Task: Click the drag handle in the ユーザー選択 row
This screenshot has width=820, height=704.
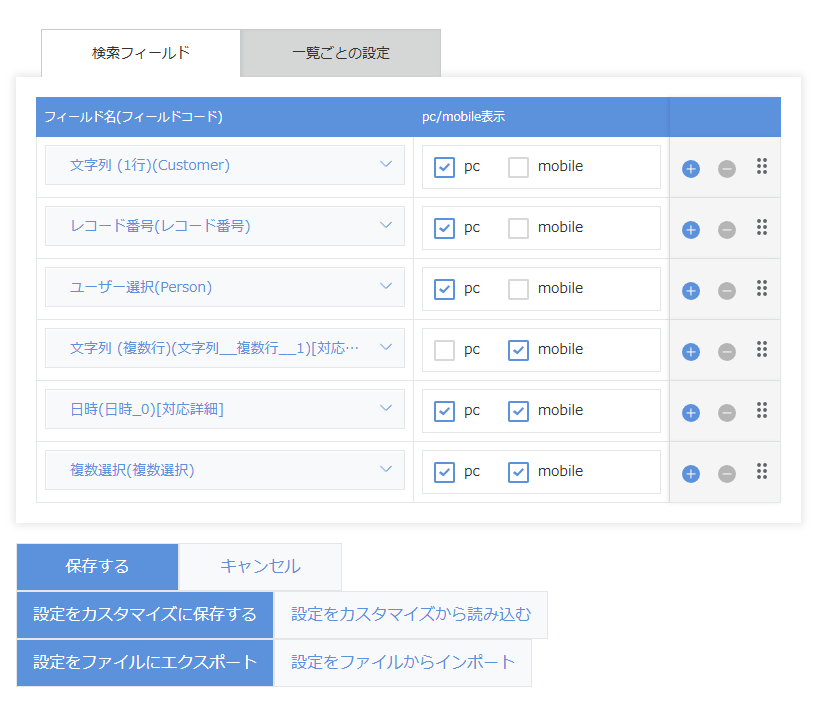Action: pyautogui.click(x=762, y=288)
